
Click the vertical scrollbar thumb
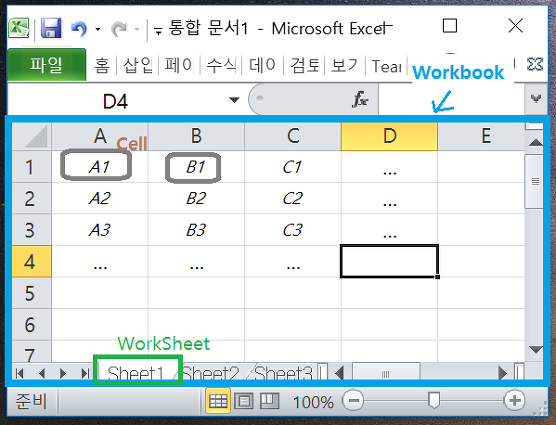point(535,181)
